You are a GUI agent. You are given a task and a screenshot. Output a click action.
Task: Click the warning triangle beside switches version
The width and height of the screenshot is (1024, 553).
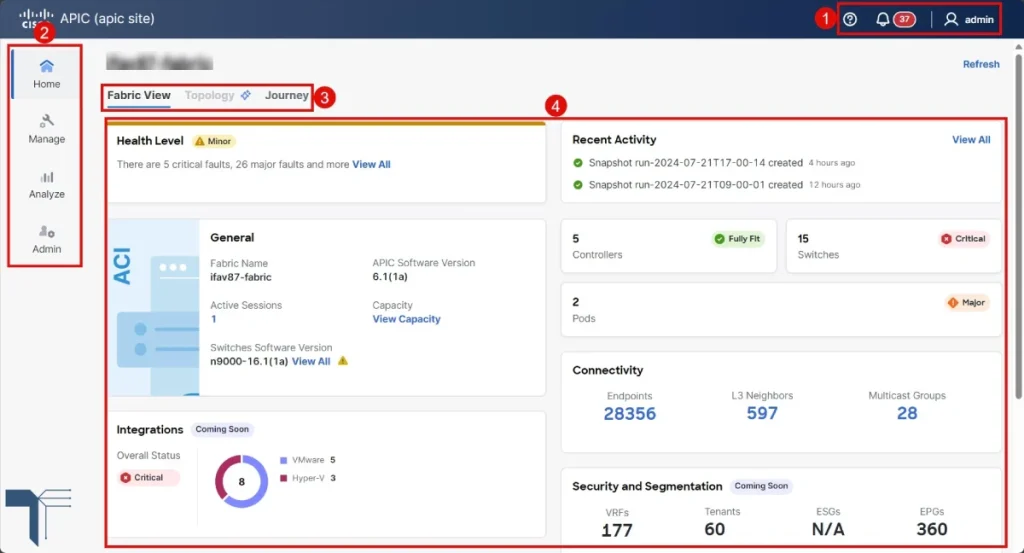[x=343, y=360]
